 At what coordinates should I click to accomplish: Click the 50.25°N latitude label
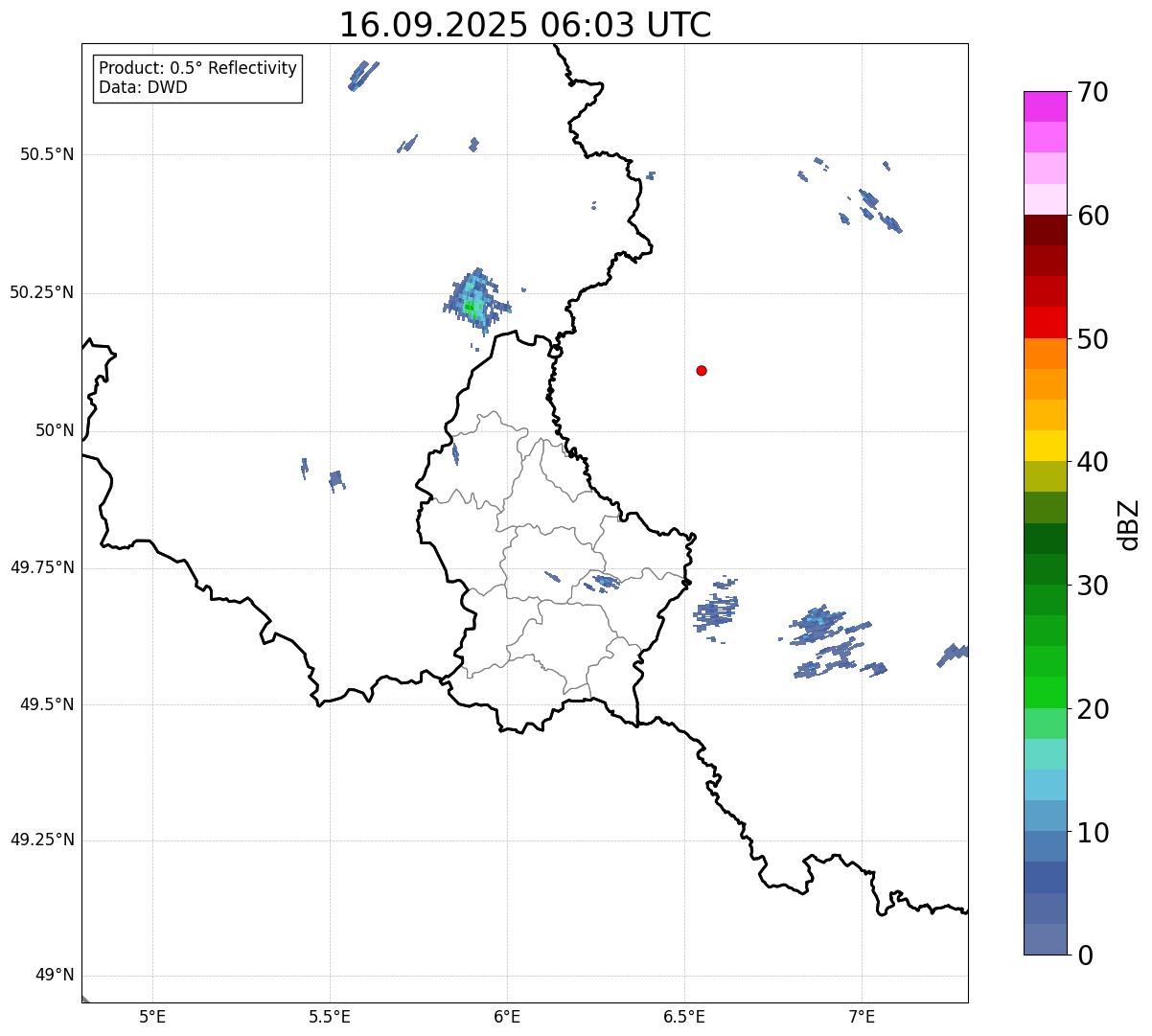point(42,292)
